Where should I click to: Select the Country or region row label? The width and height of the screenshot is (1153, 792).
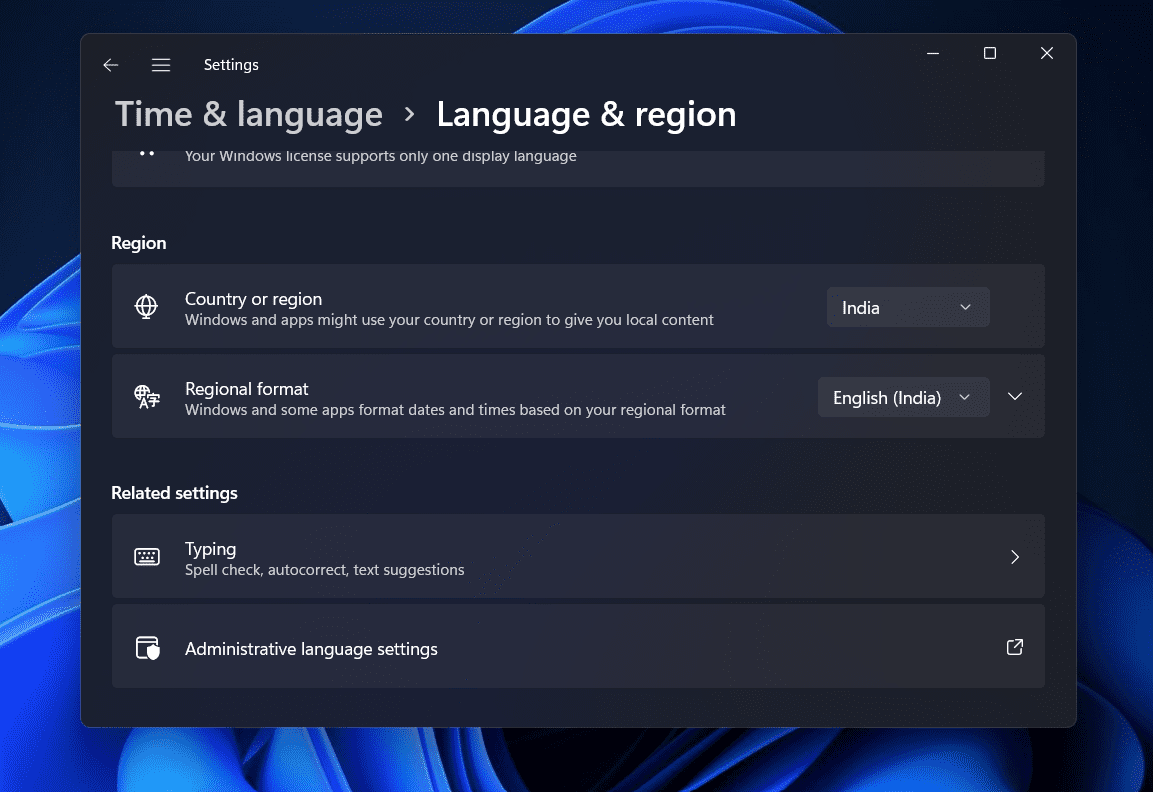(253, 299)
